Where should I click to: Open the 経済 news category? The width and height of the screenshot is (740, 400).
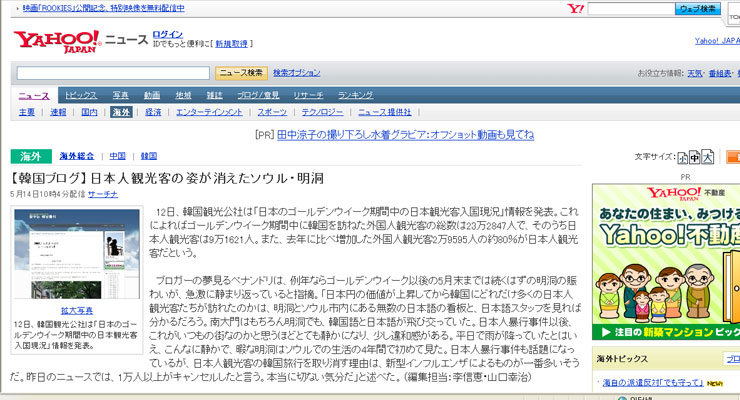tap(153, 112)
